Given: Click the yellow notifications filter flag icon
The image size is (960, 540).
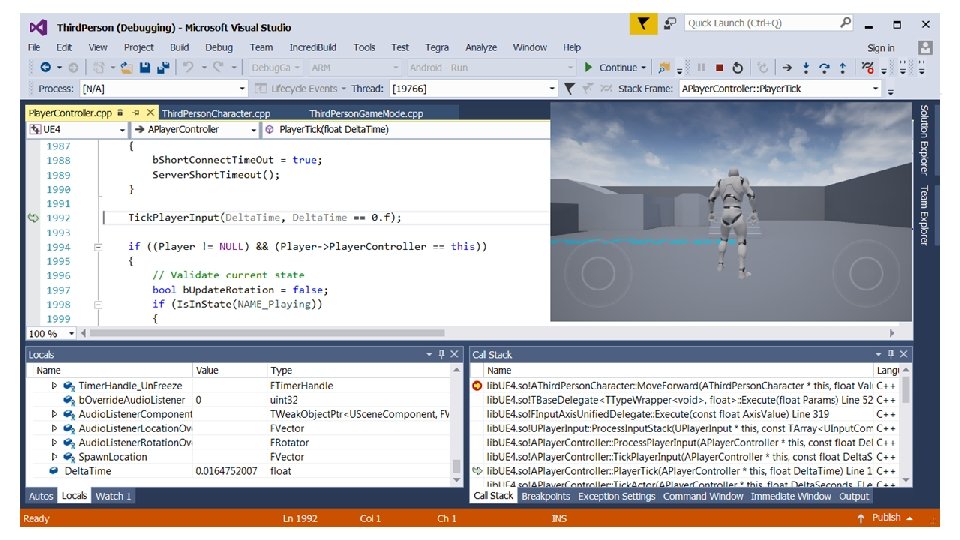Looking at the screenshot, I should [643, 24].
